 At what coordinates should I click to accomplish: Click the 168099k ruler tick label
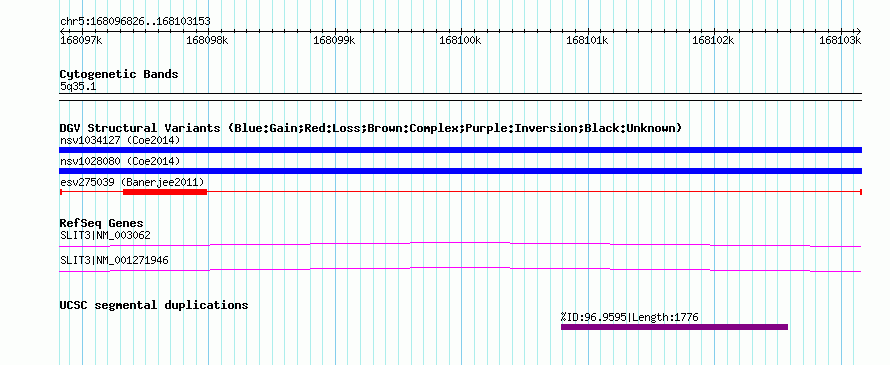[334, 40]
